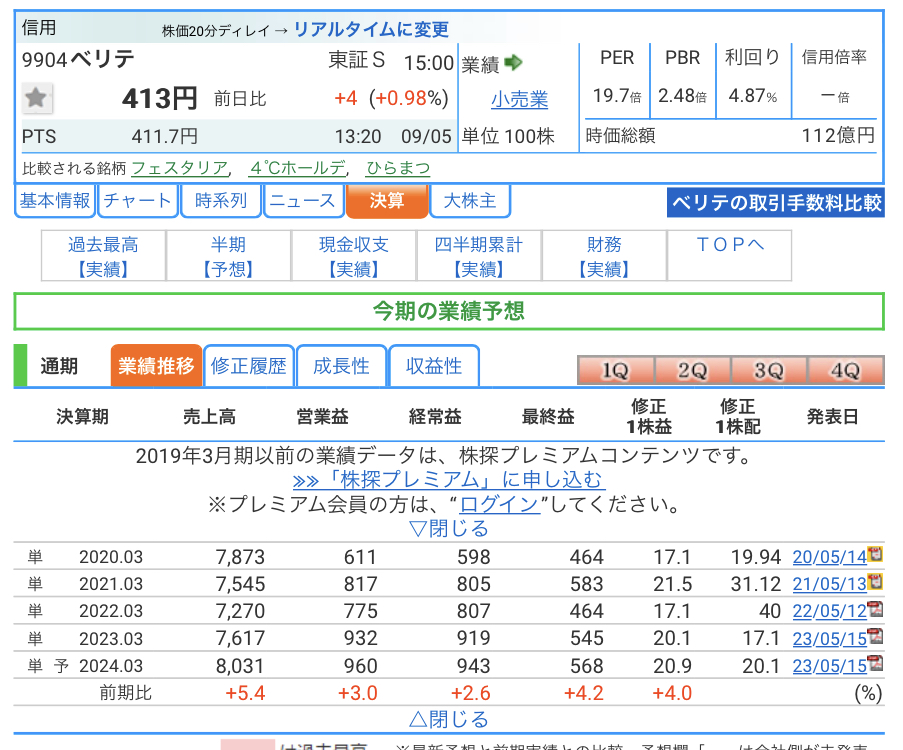Click sales value 7,873 for 2020.03

tap(240, 557)
